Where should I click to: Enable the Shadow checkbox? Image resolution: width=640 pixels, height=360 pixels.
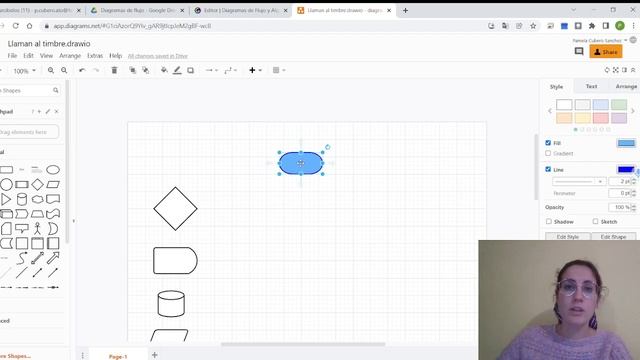[549, 221]
